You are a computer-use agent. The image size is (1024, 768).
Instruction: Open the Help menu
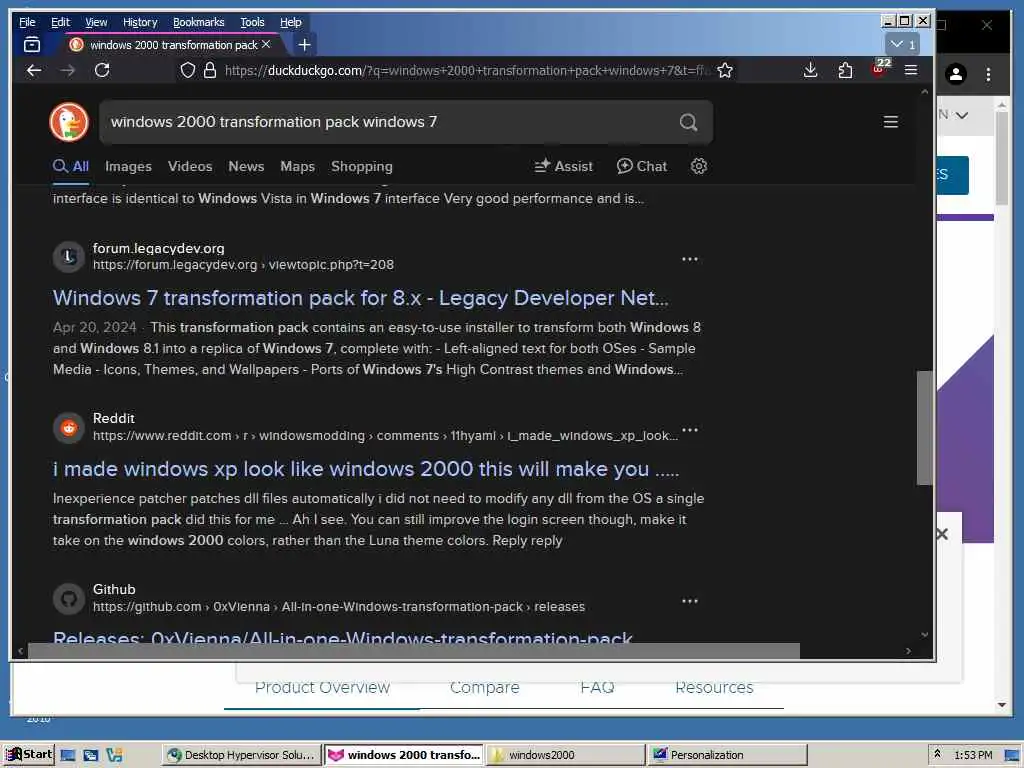[291, 22]
